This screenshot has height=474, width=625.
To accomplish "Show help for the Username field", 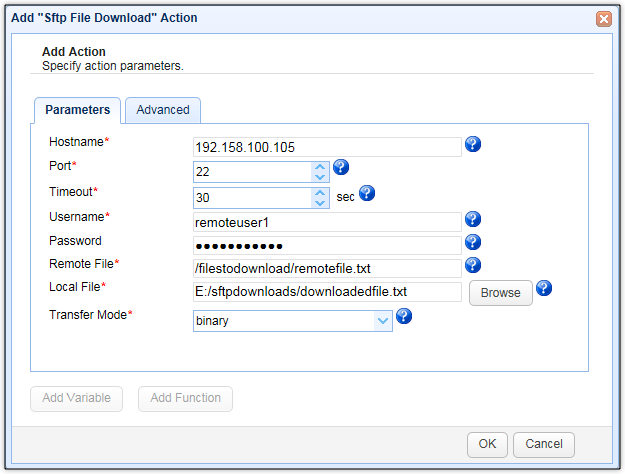I will [x=473, y=219].
